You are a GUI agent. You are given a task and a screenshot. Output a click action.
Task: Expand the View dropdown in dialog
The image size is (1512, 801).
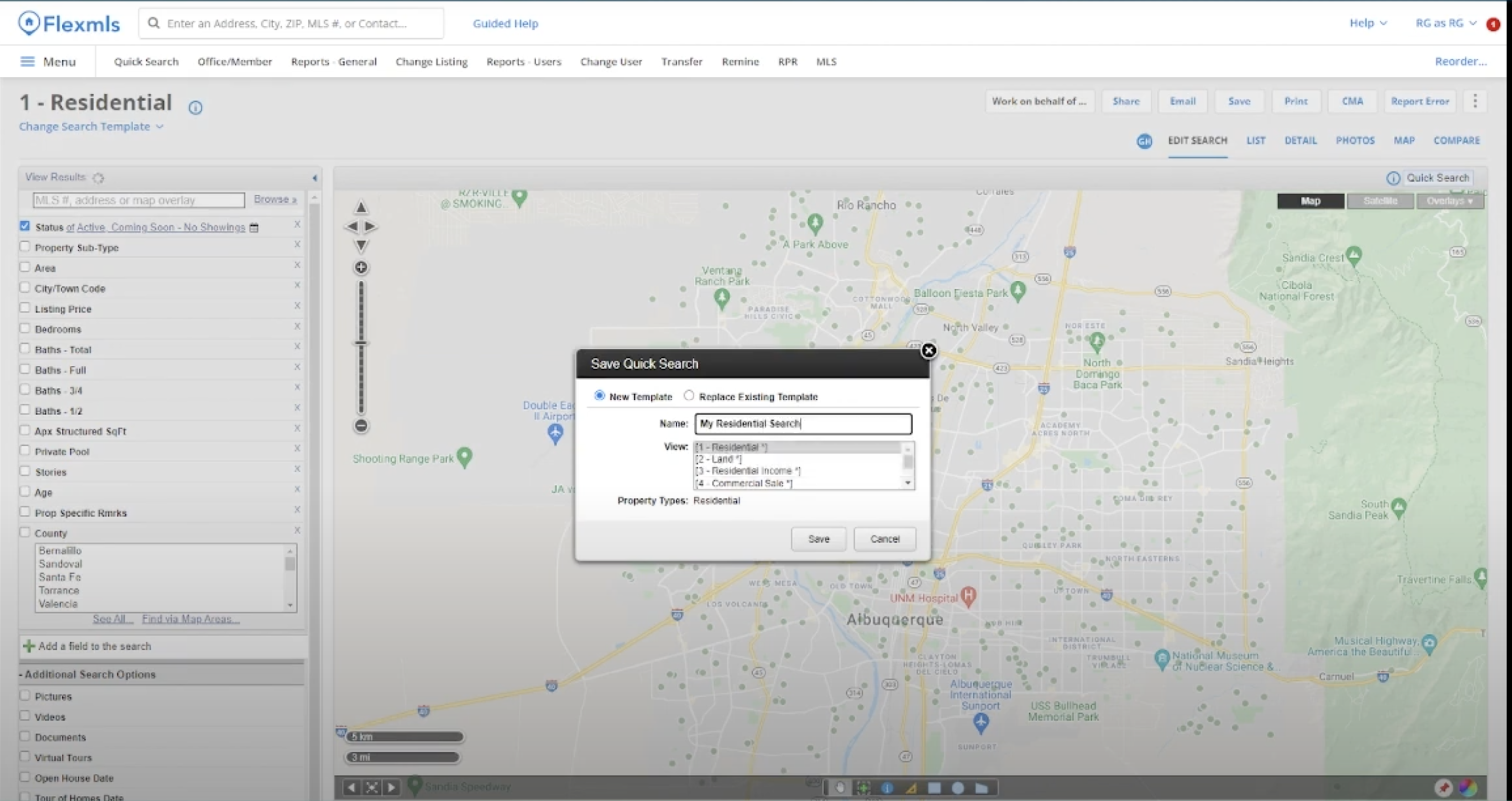tap(906, 483)
